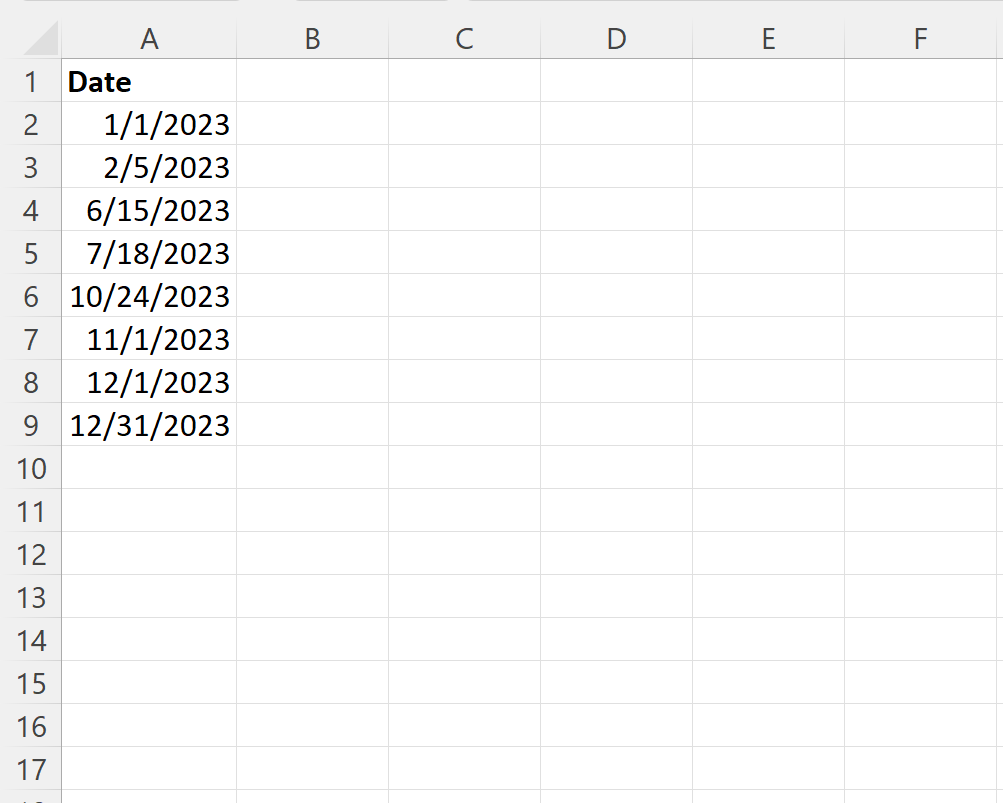Select column C header
The height and width of the screenshot is (803, 1003).
pyautogui.click(x=464, y=39)
